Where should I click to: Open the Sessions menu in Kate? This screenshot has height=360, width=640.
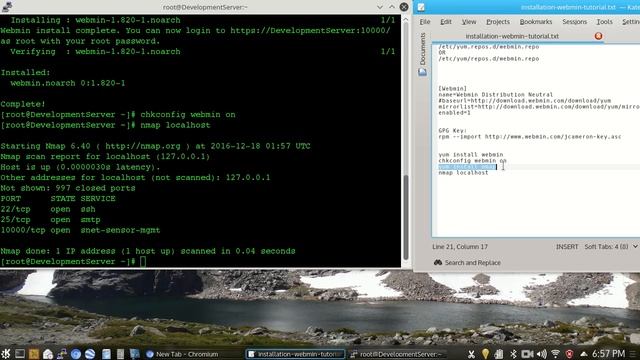pos(574,22)
